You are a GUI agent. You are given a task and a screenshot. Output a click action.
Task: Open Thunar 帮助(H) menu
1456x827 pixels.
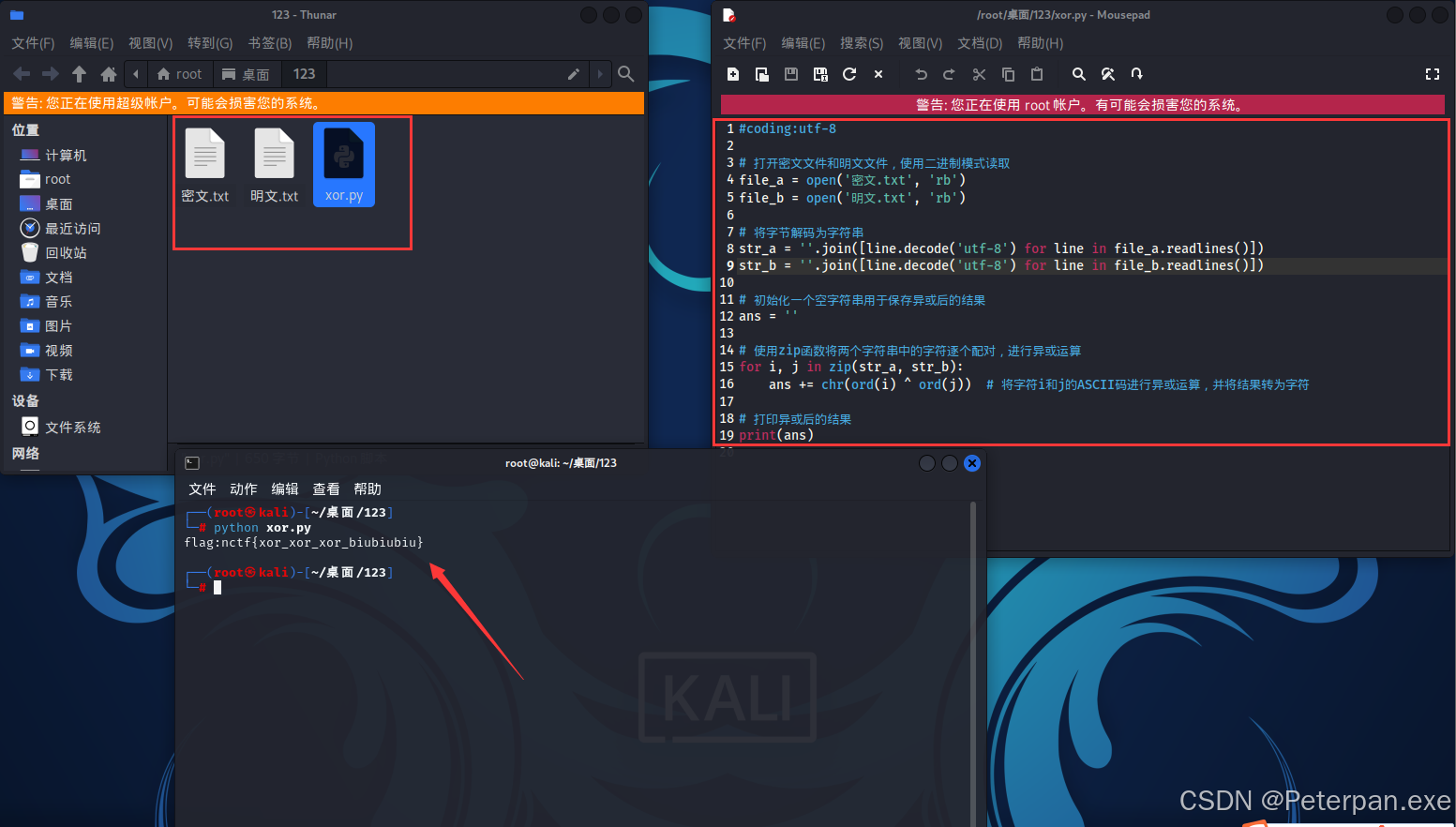[330, 43]
